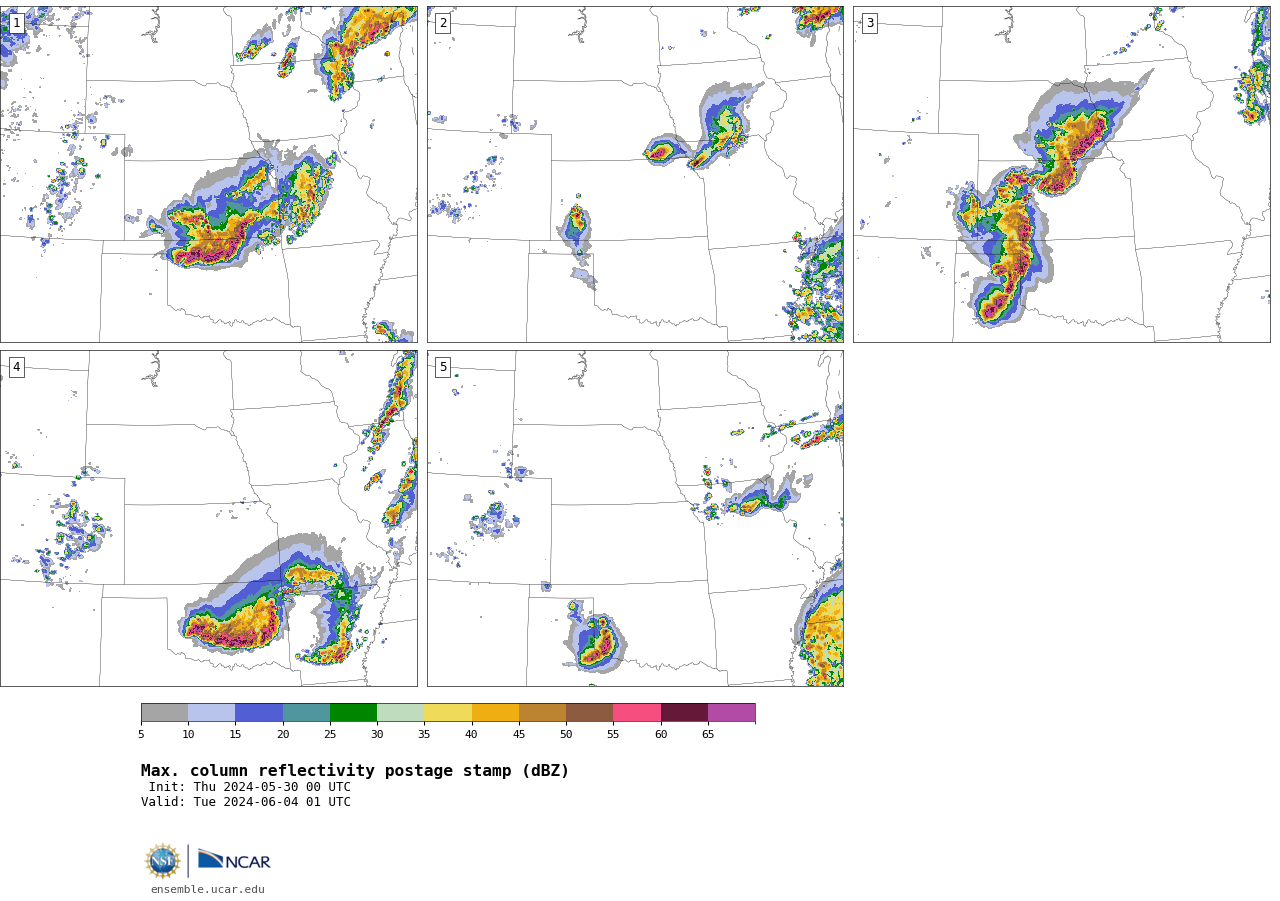The width and height of the screenshot is (1280, 901).
Task: Open ensemble member 4 reflectivity map
Action: 209,518
